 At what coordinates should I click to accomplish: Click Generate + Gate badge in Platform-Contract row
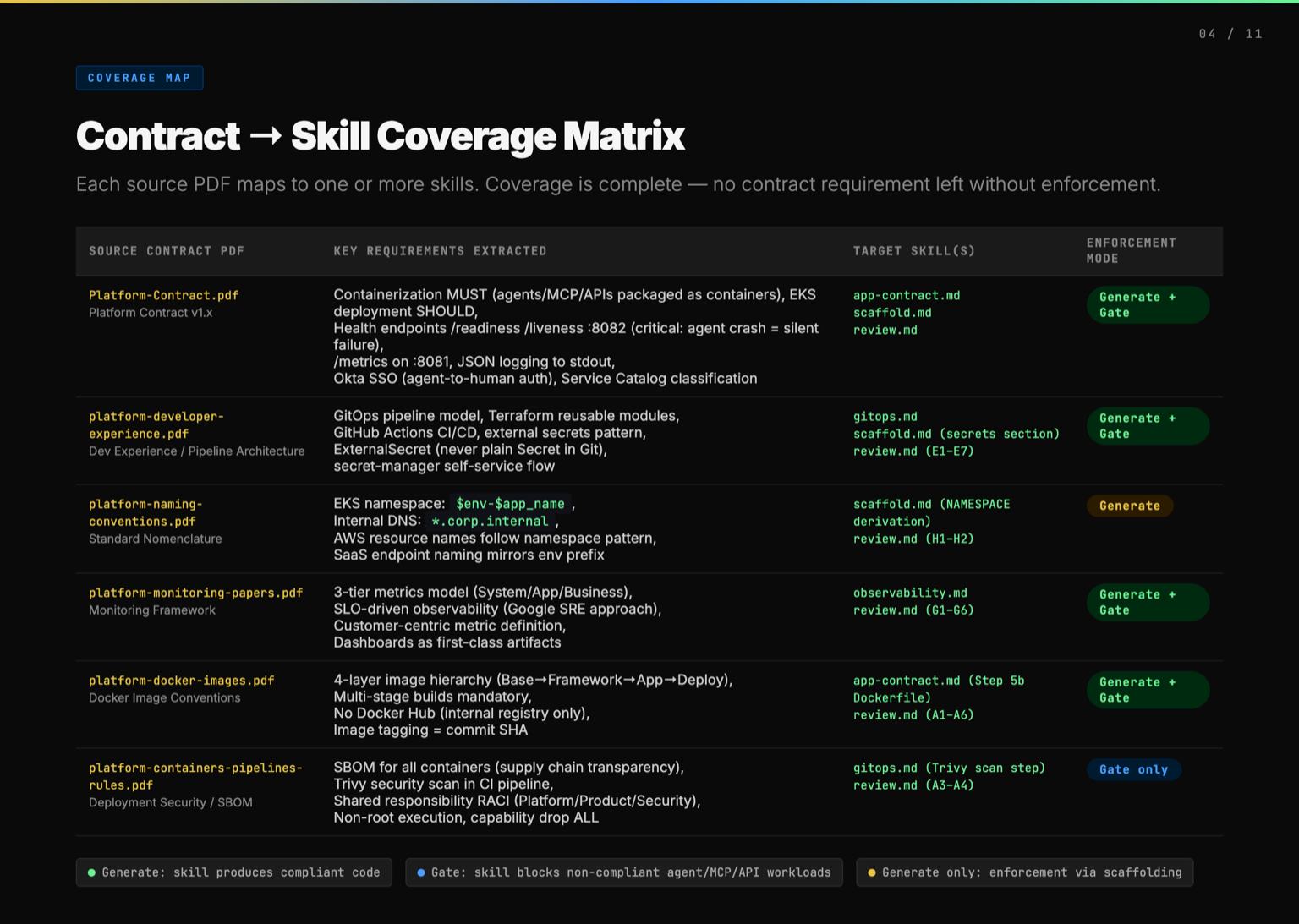point(1148,304)
